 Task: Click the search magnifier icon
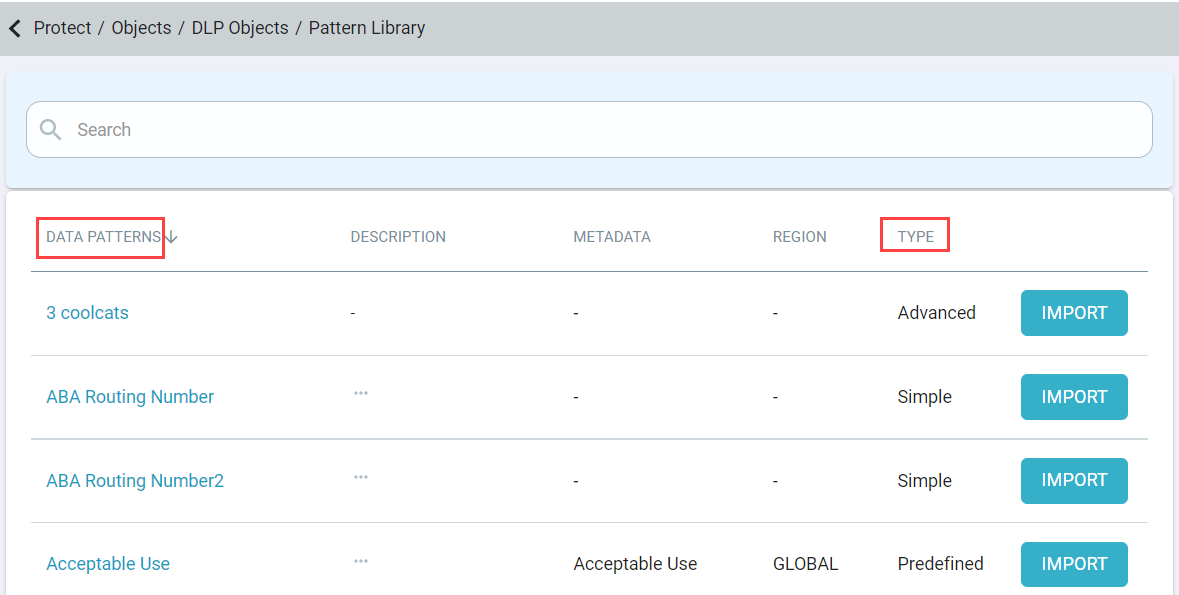[x=50, y=129]
